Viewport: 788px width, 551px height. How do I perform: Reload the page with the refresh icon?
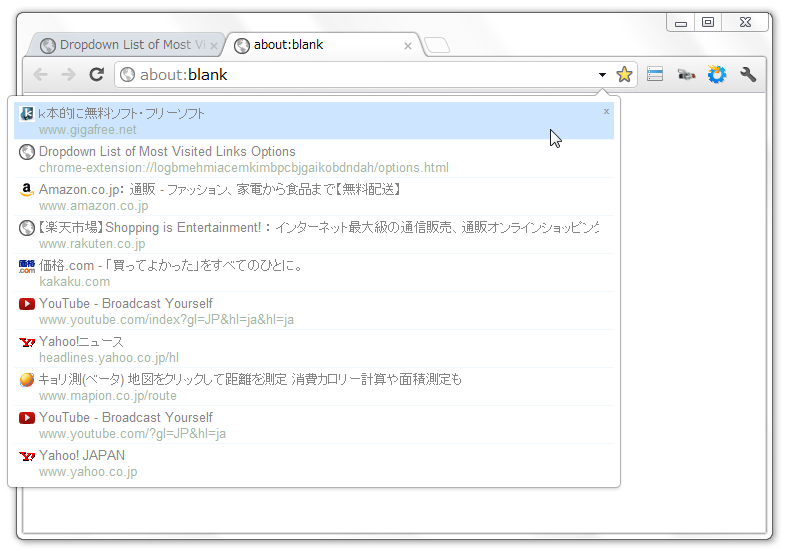coord(96,74)
